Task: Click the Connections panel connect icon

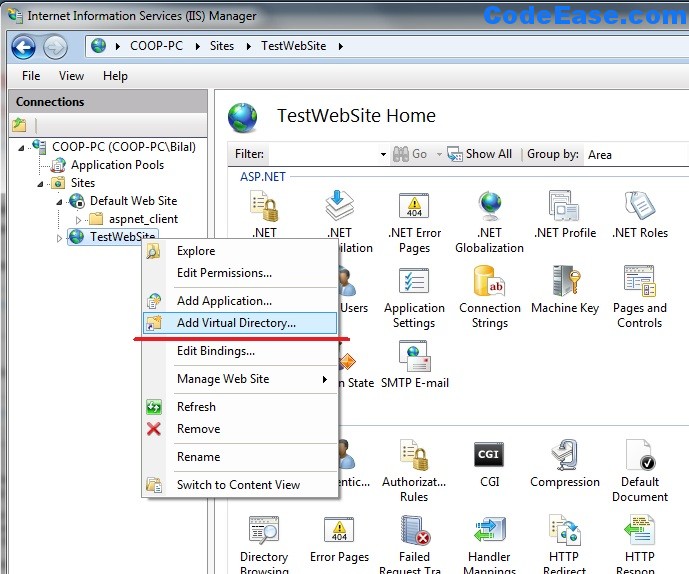Action: pos(19,125)
